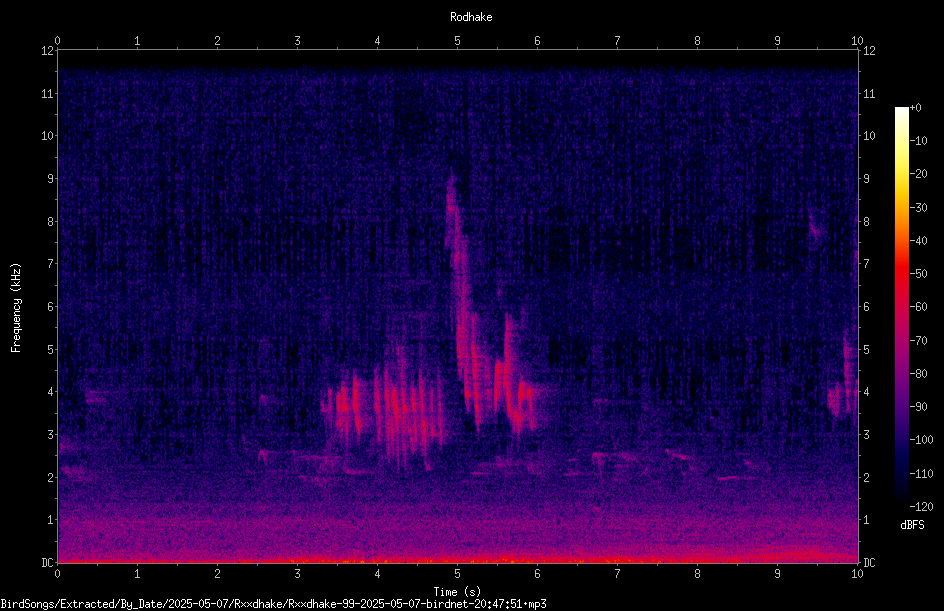Click the 3 second tick on top axis
The width and height of the screenshot is (944, 611).
coord(297,40)
